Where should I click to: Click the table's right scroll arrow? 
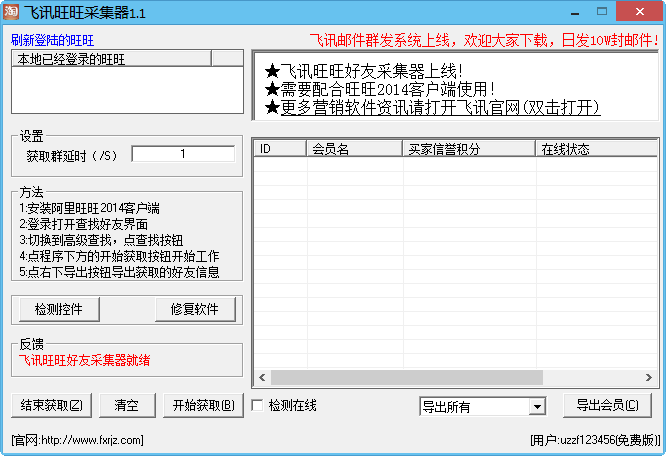[649, 377]
